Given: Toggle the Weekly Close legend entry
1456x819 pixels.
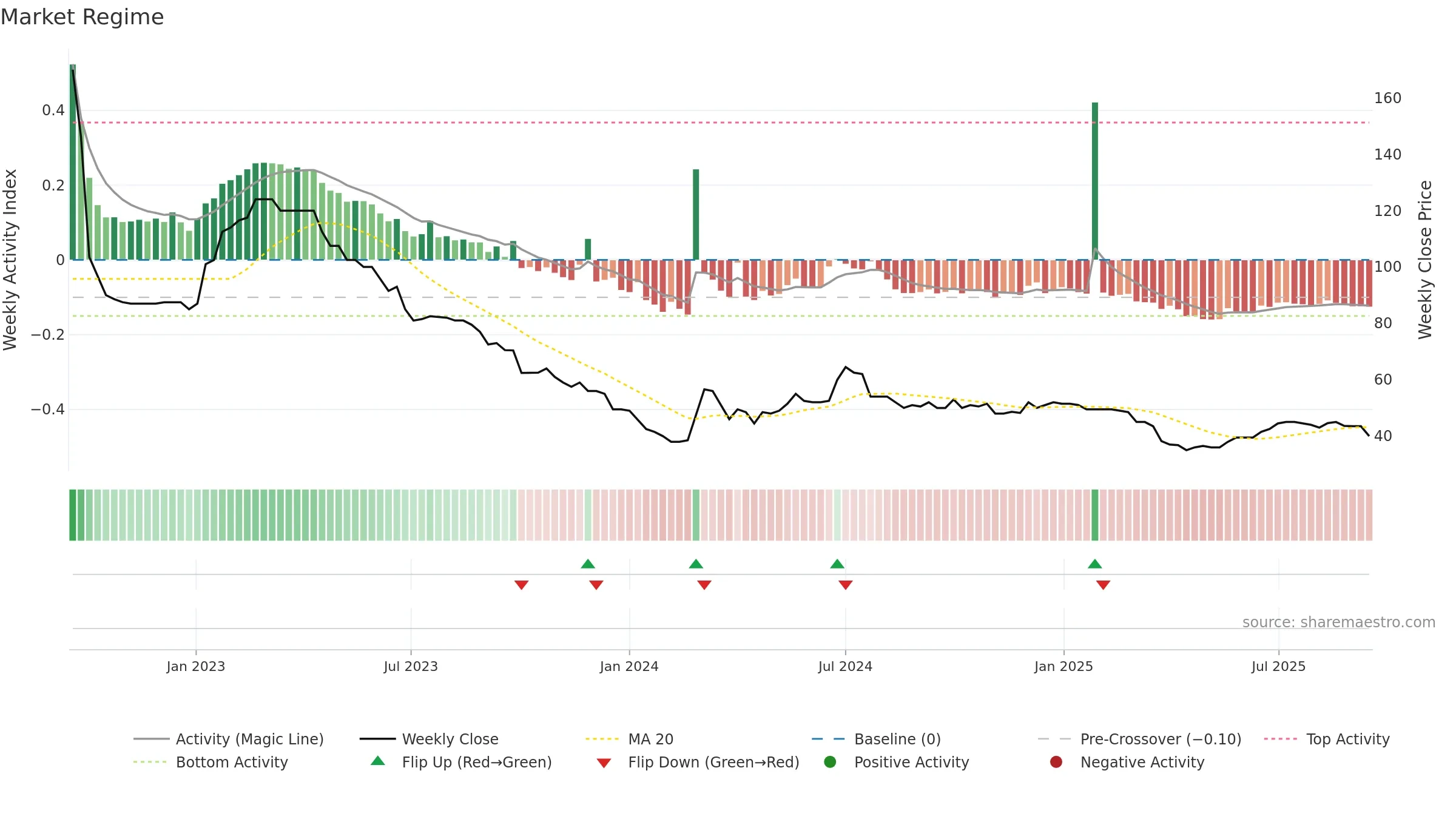Looking at the screenshot, I should (429, 739).
